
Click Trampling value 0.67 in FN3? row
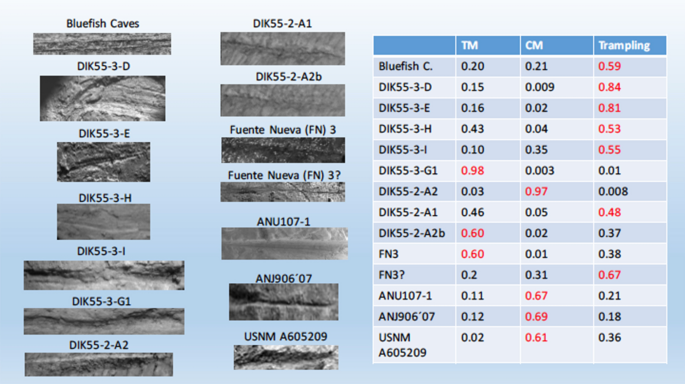pos(609,275)
